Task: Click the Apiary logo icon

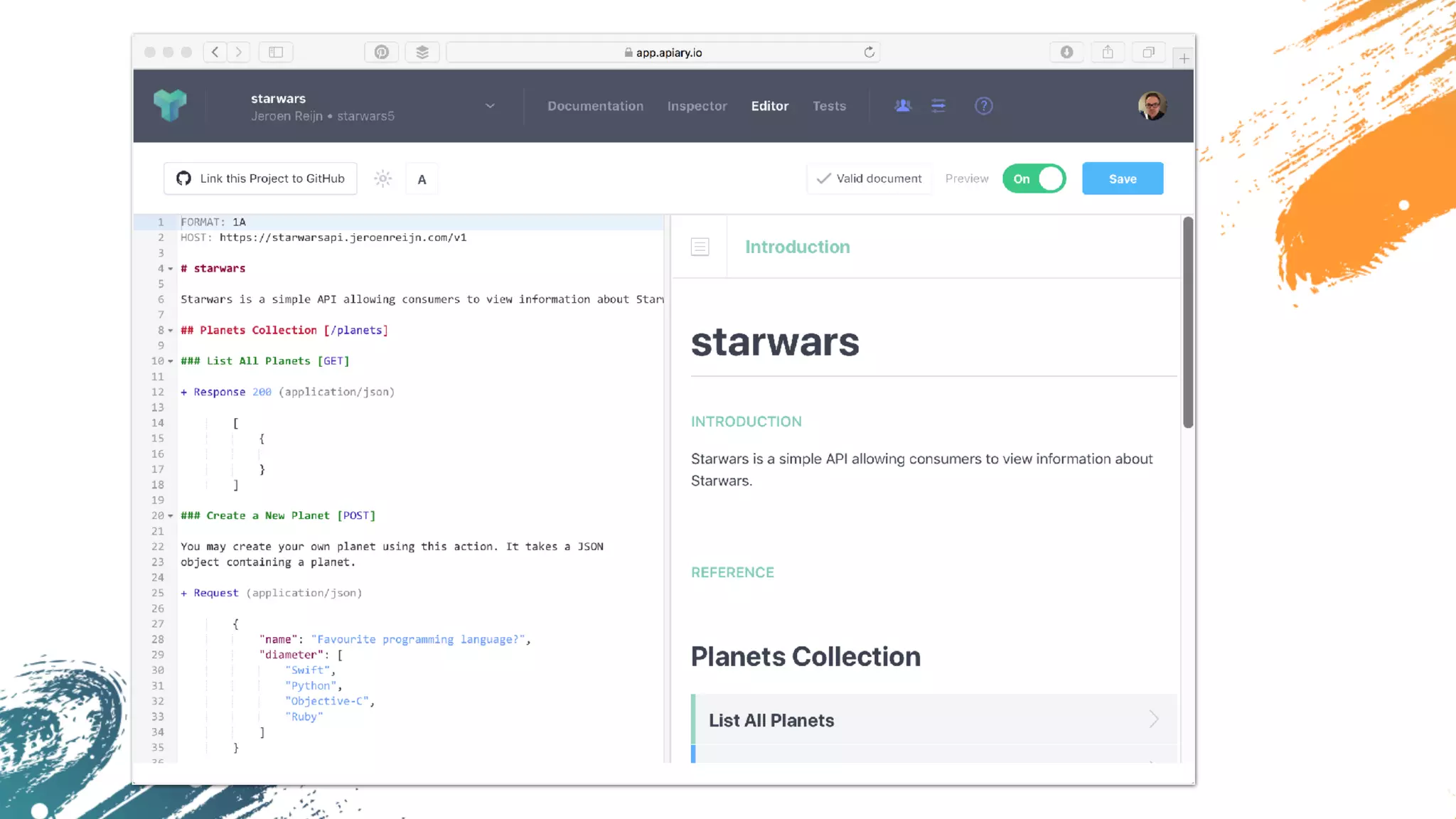Action: click(x=170, y=105)
